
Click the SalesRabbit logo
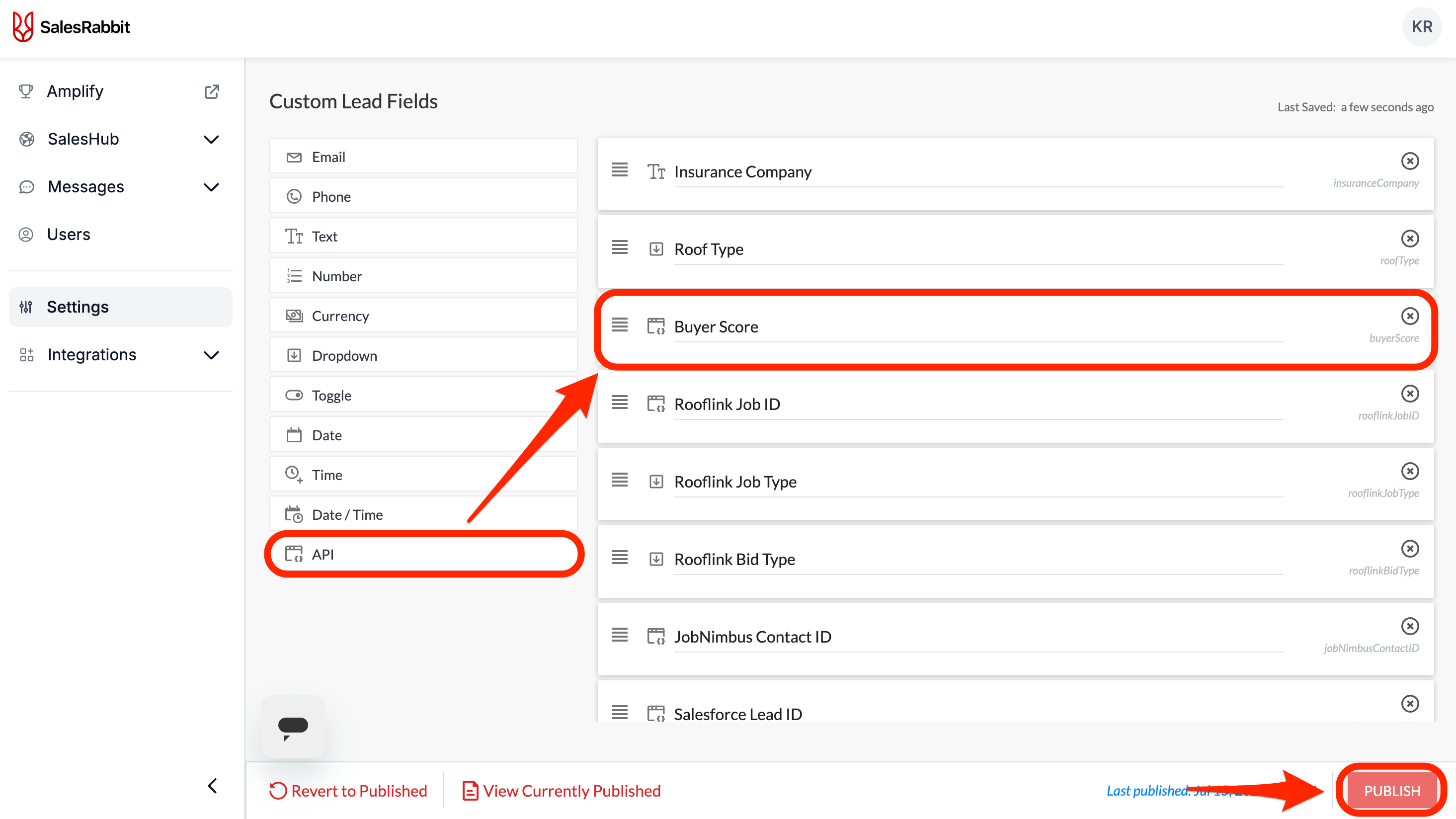(71, 26)
